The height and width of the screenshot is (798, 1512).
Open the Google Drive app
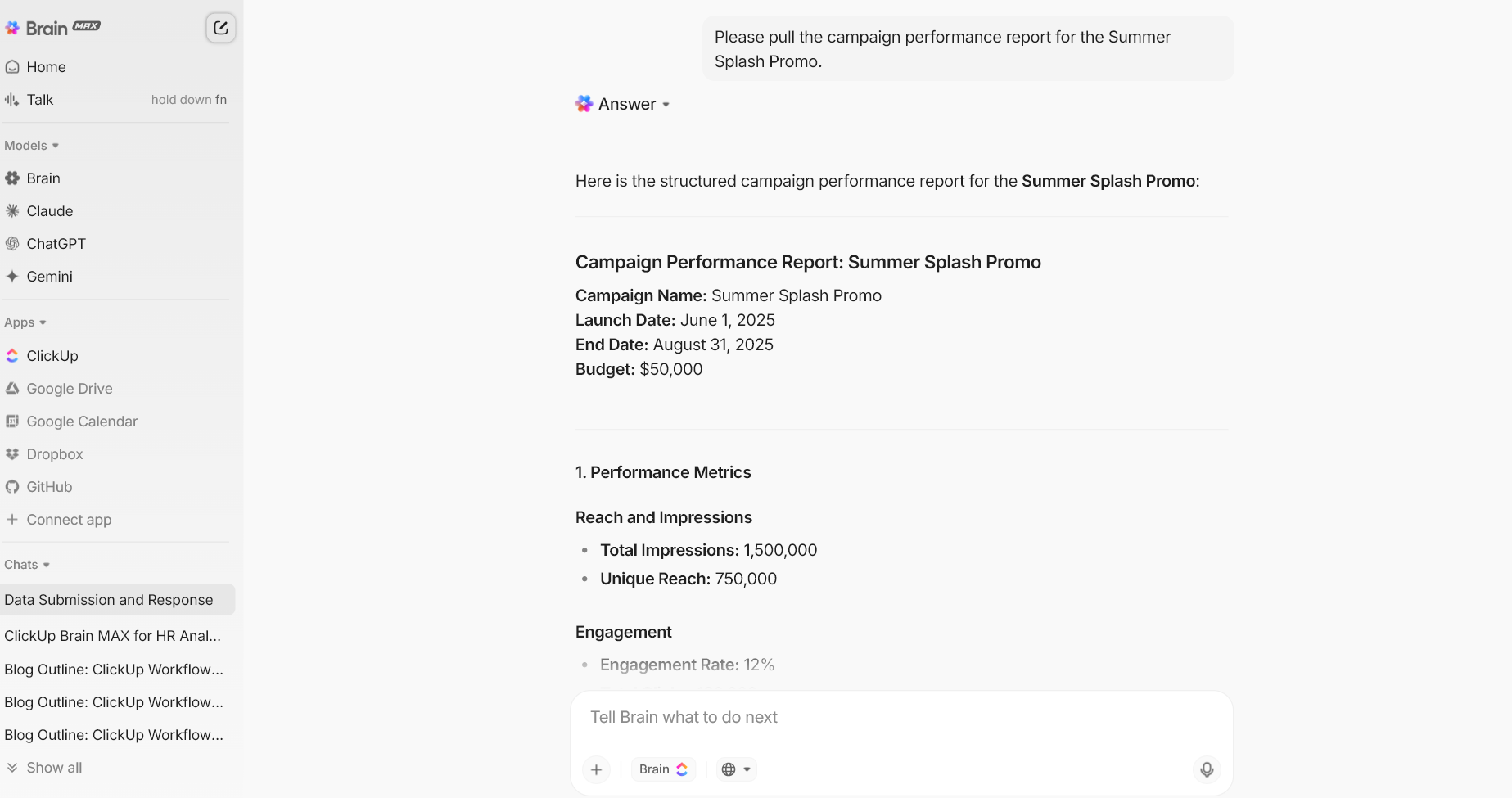69,389
